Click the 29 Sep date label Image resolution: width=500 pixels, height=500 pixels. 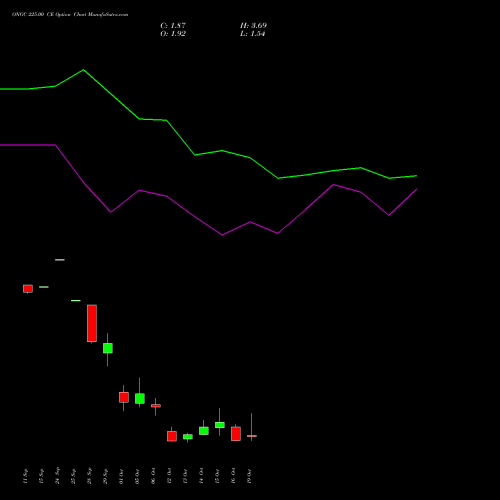105,476
